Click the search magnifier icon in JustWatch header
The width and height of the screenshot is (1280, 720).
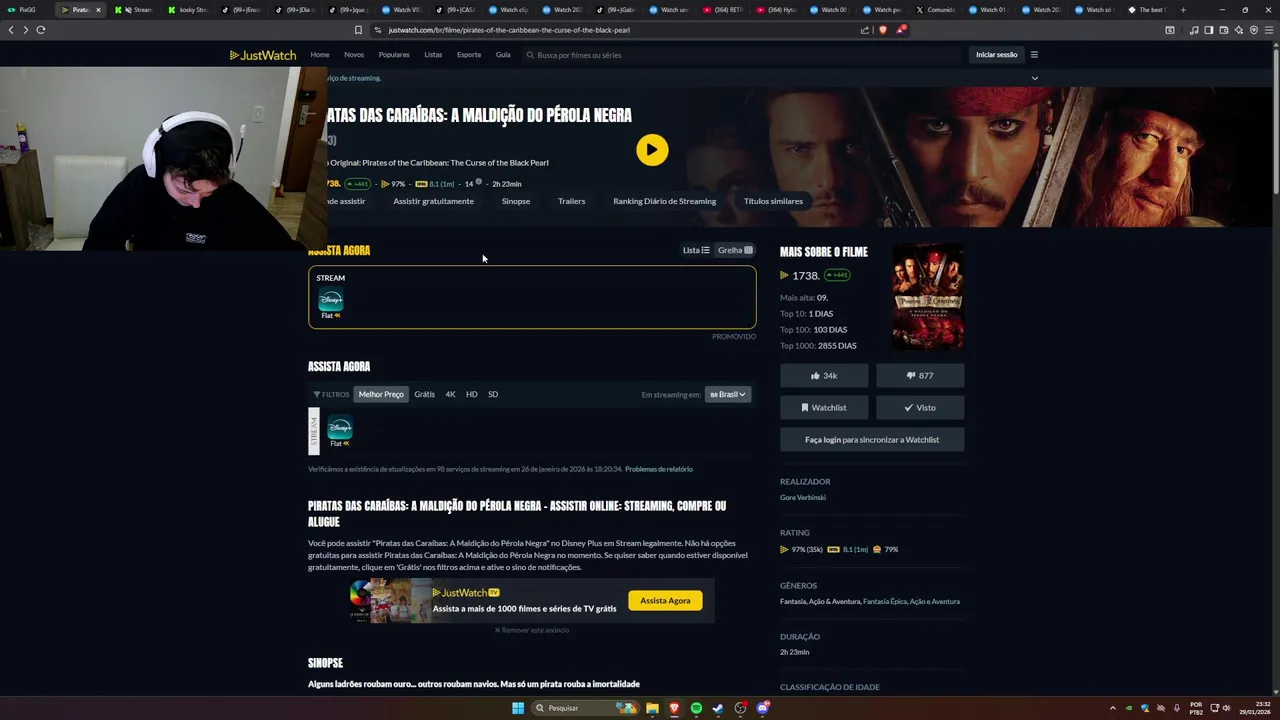coord(530,55)
